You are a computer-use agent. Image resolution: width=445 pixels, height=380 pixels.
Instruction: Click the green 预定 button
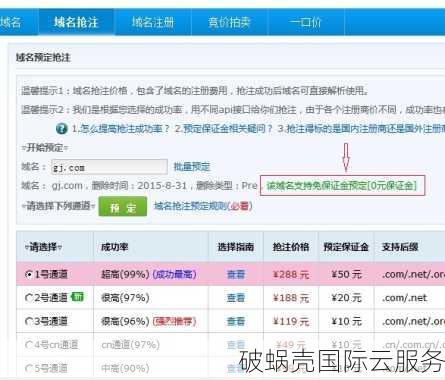123,207
